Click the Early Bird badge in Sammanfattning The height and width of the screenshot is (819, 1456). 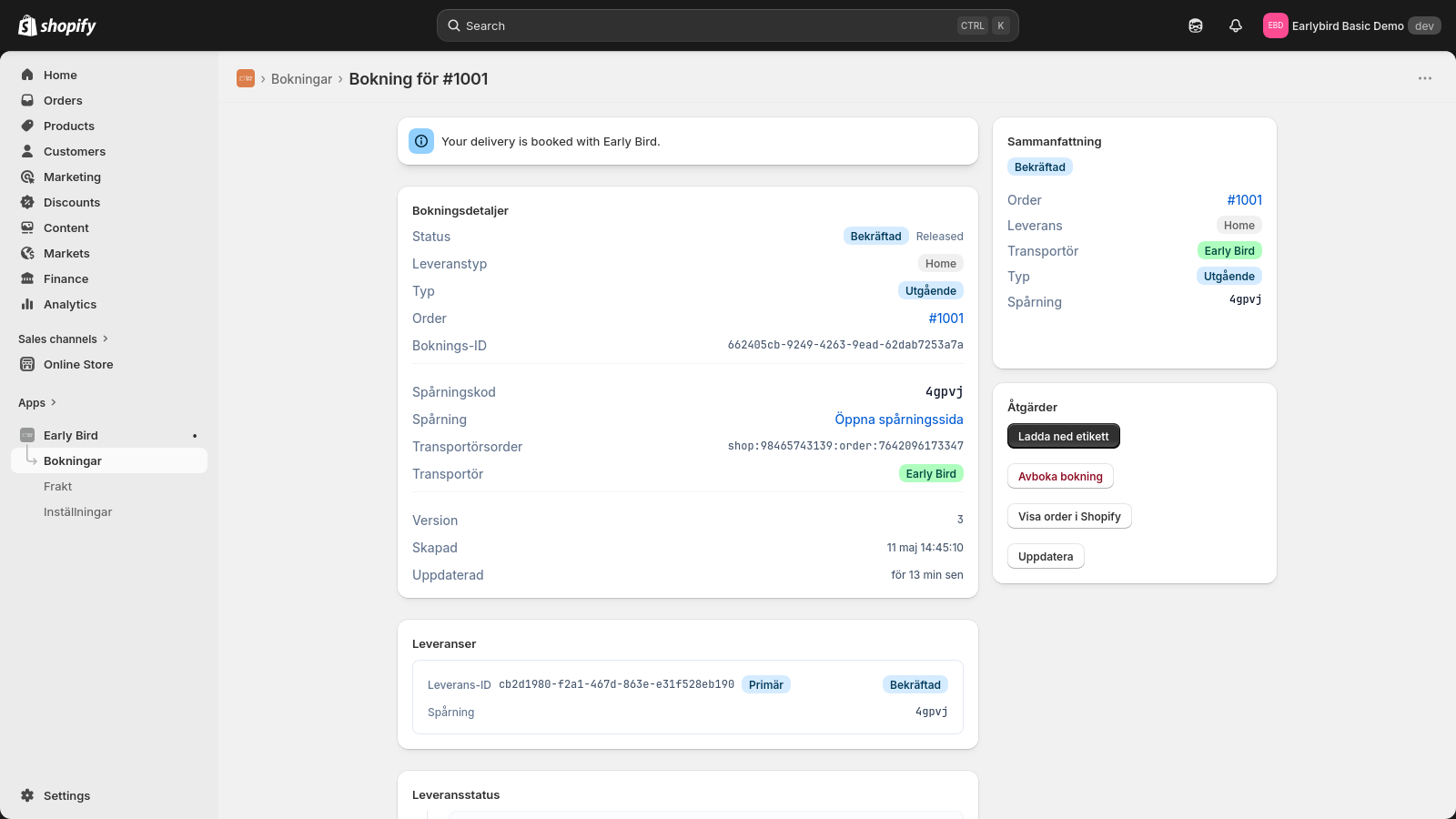[x=1229, y=251]
